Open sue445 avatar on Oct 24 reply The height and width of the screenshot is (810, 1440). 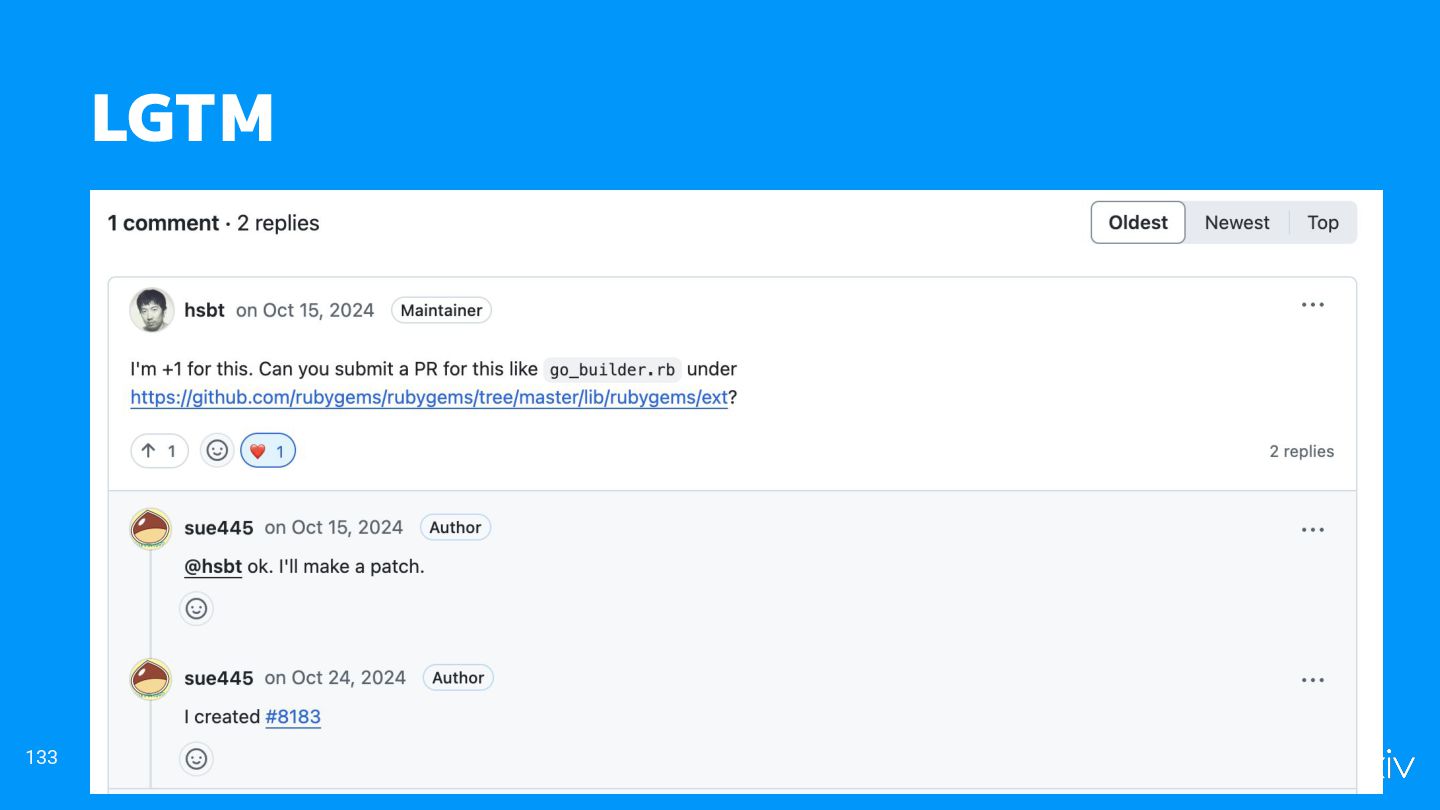[x=151, y=678]
